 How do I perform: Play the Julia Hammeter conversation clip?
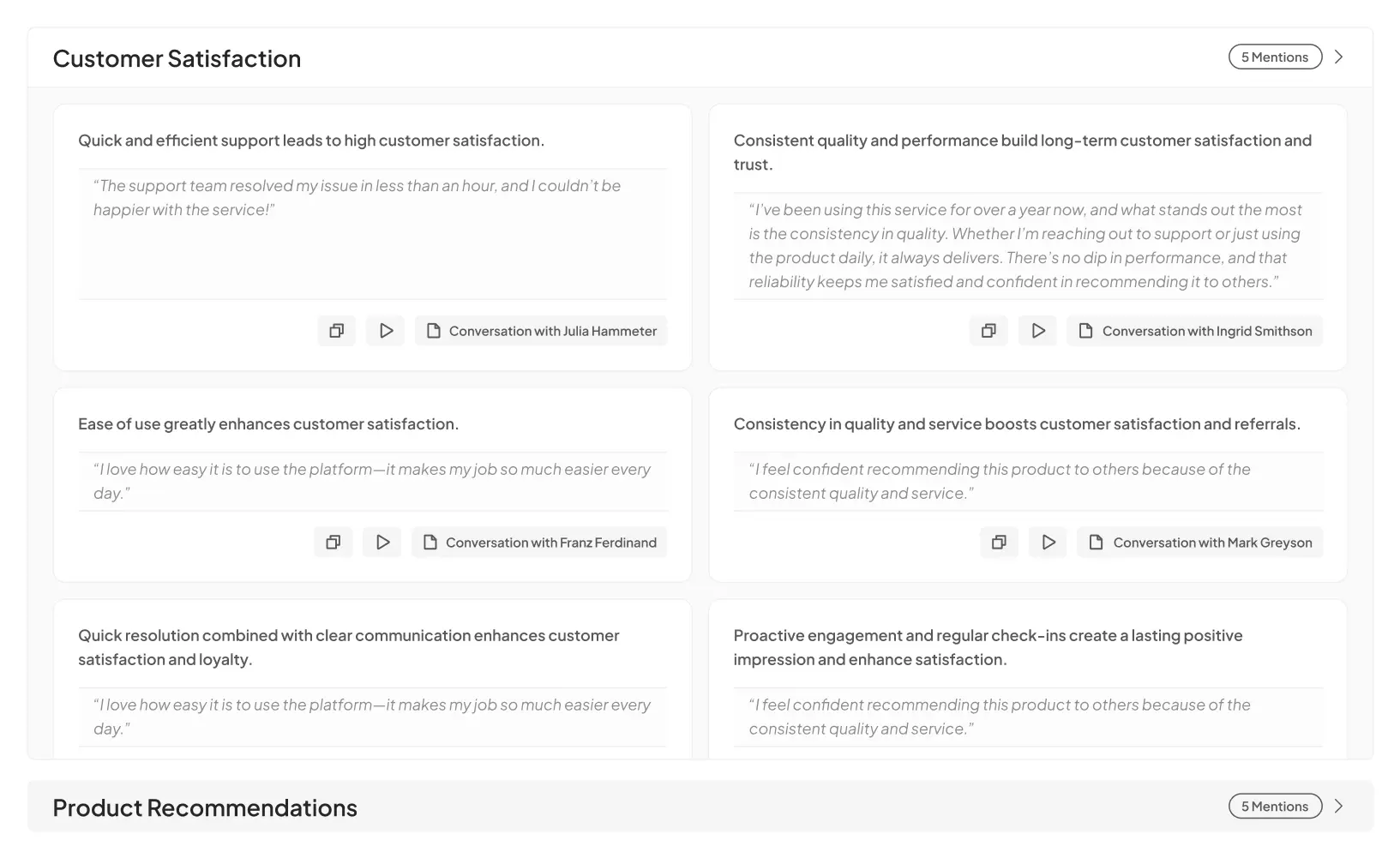tap(386, 331)
